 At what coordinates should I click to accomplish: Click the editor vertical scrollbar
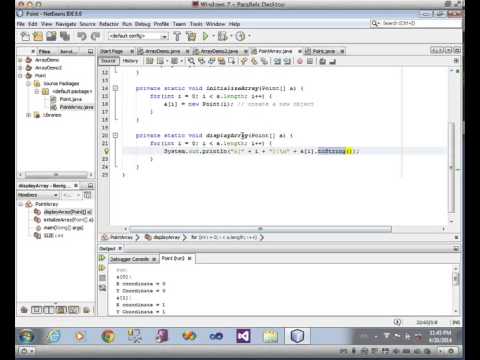452,167
